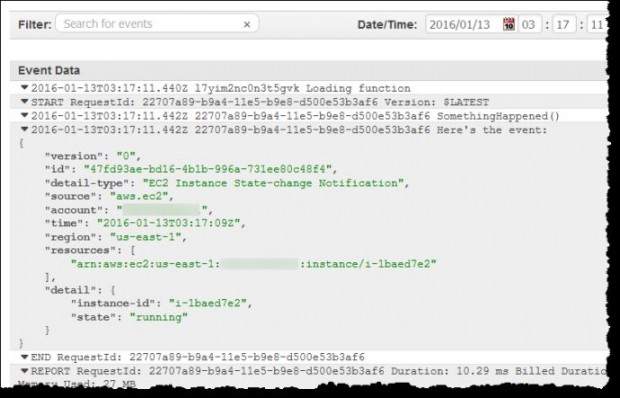Click the Duration: 10.29 ms text

tap(450, 371)
